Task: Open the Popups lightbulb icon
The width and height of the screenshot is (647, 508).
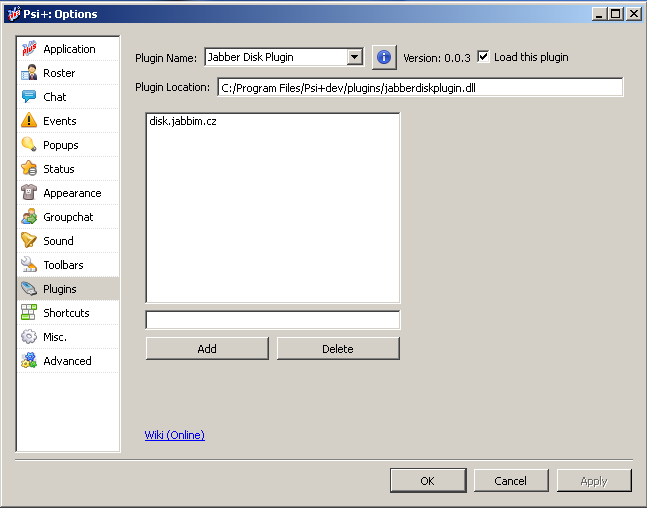Action: 29,145
